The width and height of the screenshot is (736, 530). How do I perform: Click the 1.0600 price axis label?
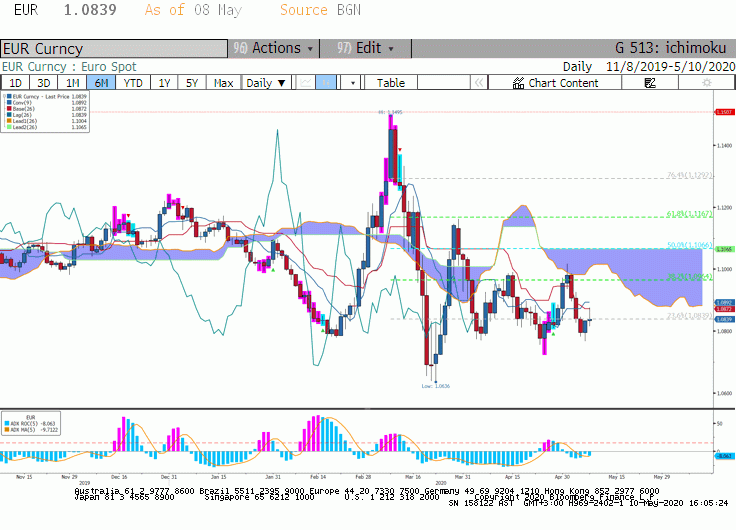click(x=724, y=393)
